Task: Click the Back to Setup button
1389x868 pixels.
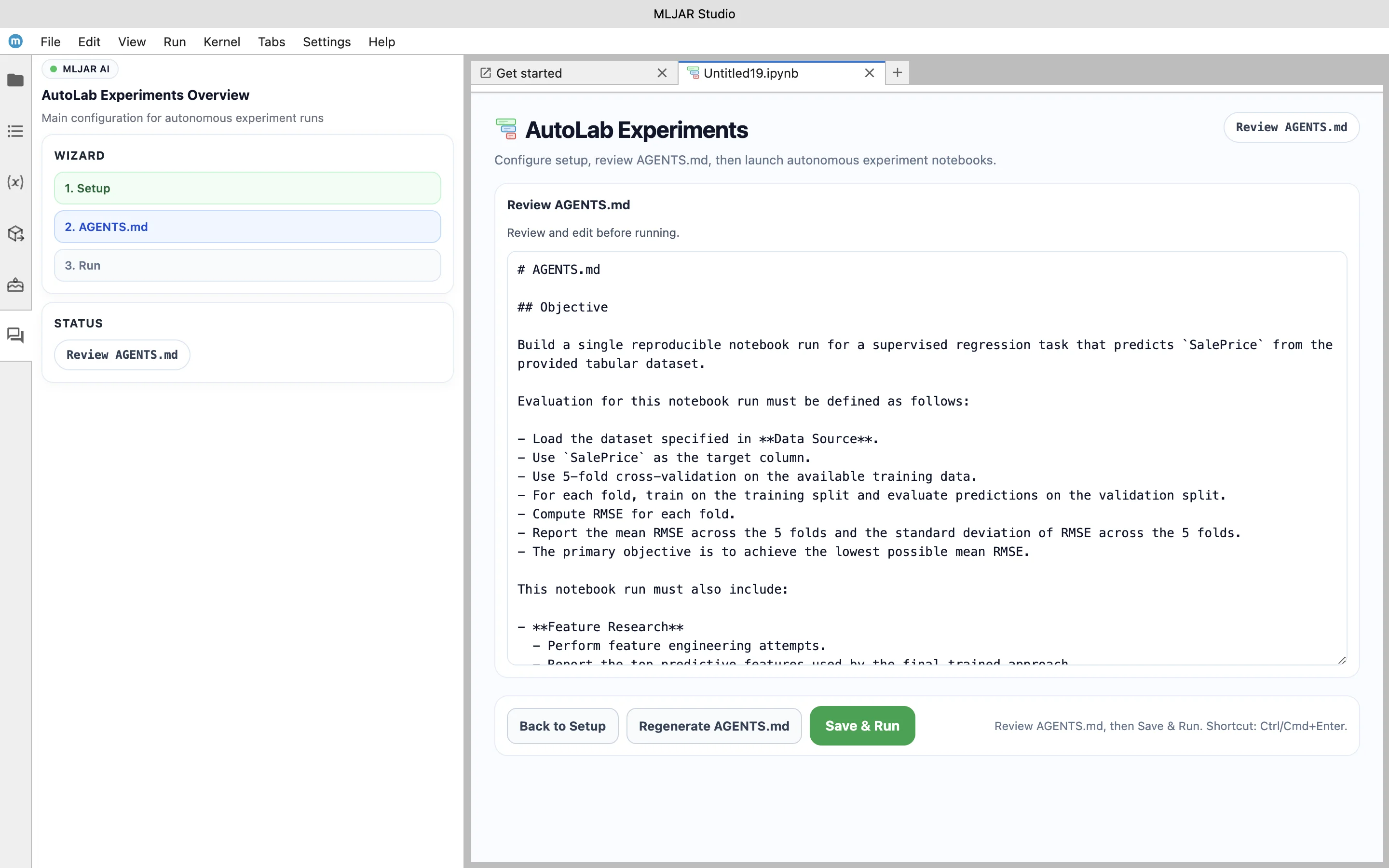Action: point(562,726)
